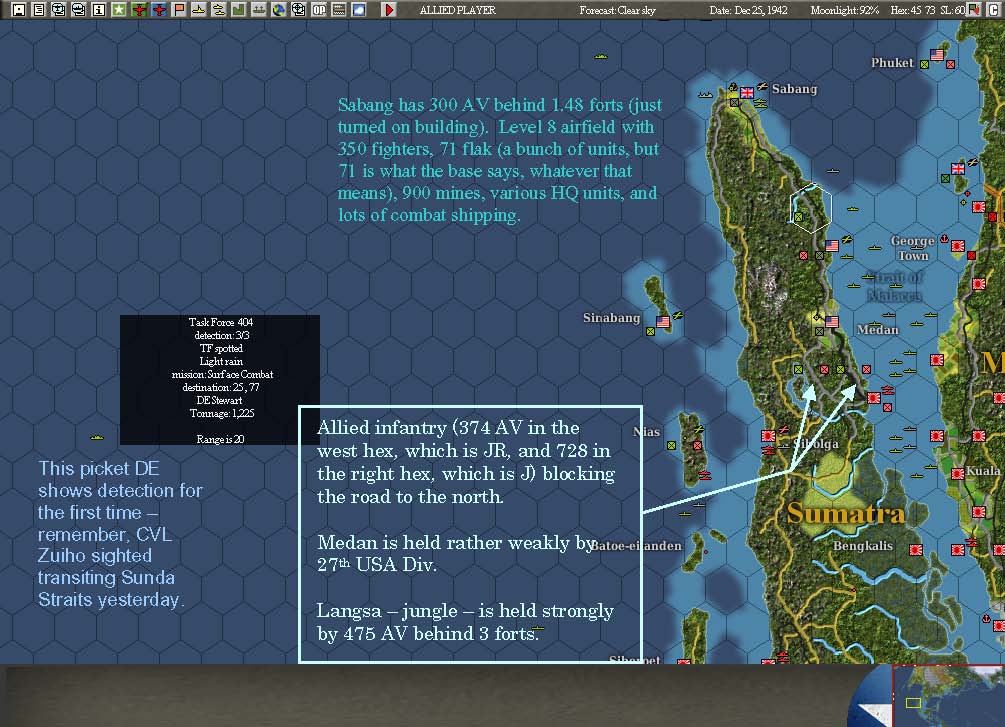Select the British flag unit at Sabang

[747, 92]
